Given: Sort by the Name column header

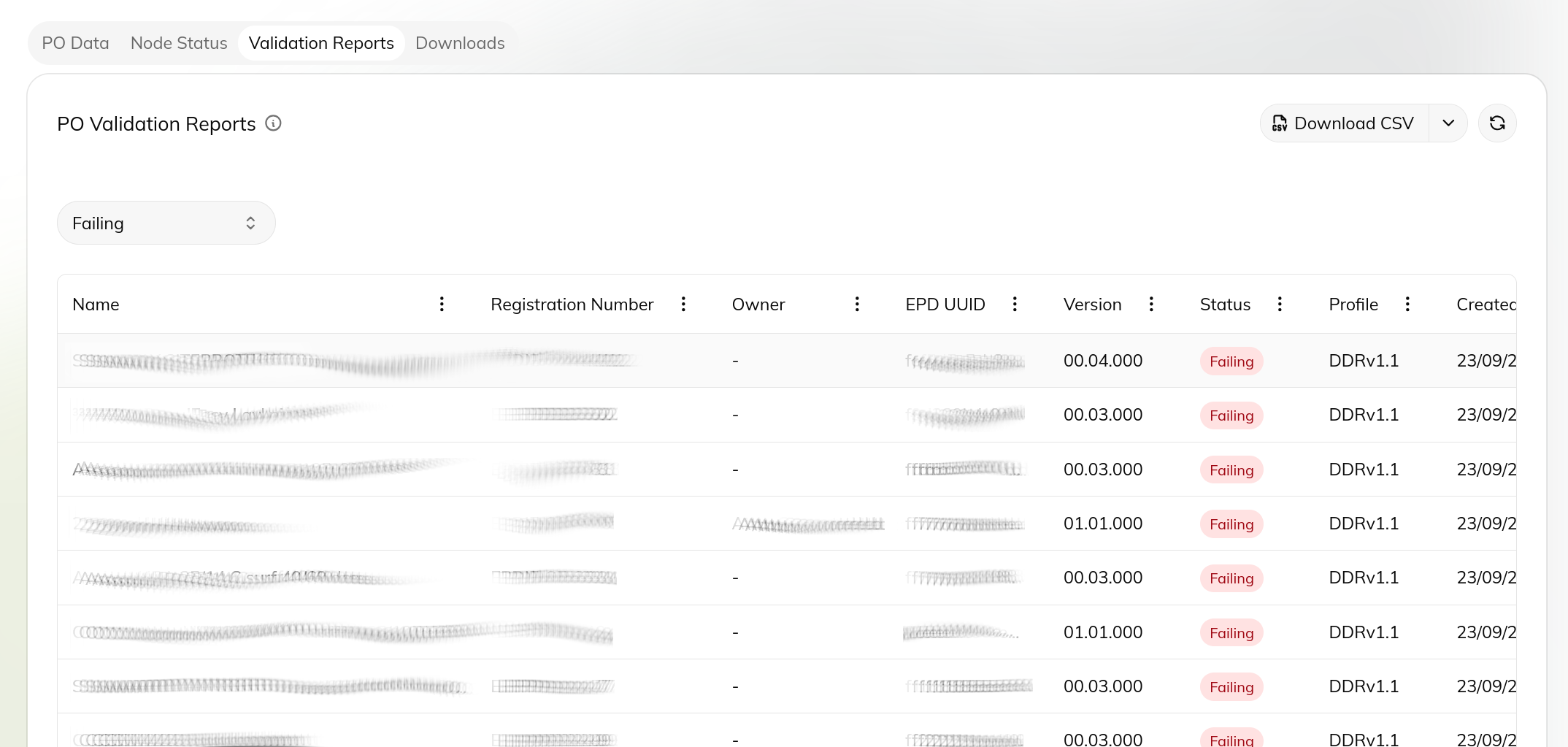Looking at the screenshot, I should [x=96, y=304].
